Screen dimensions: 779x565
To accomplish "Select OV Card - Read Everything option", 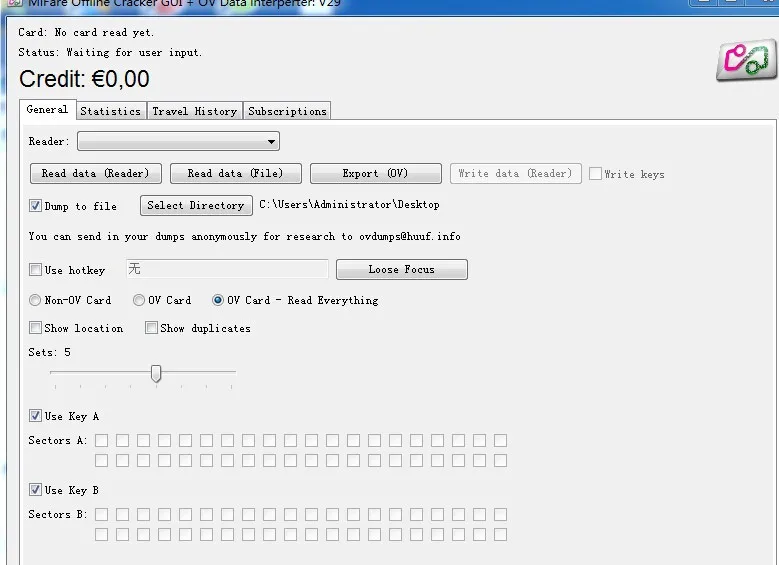I will [x=218, y=300].
